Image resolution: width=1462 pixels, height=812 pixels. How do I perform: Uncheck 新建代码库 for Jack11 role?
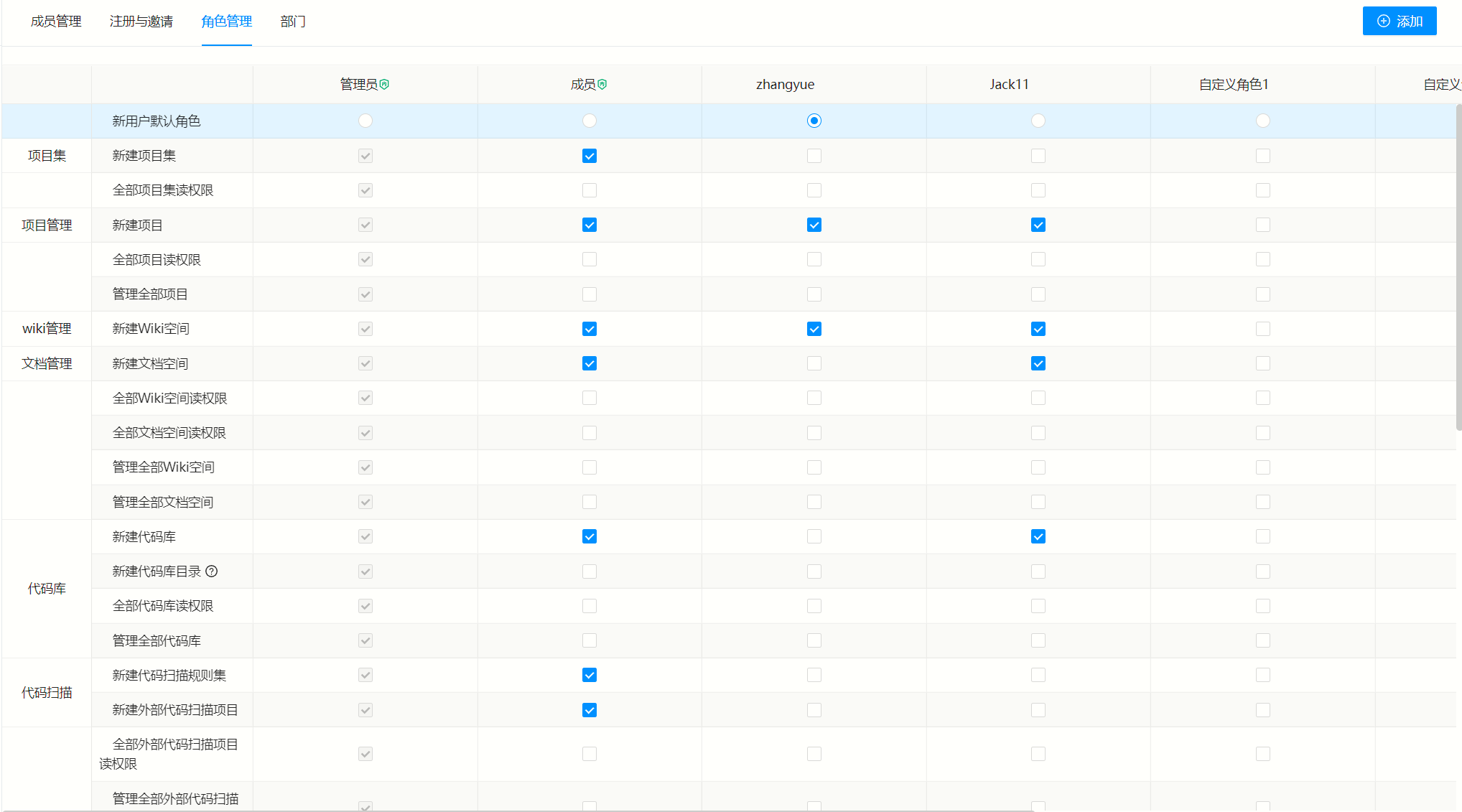tap(1038, 536)
